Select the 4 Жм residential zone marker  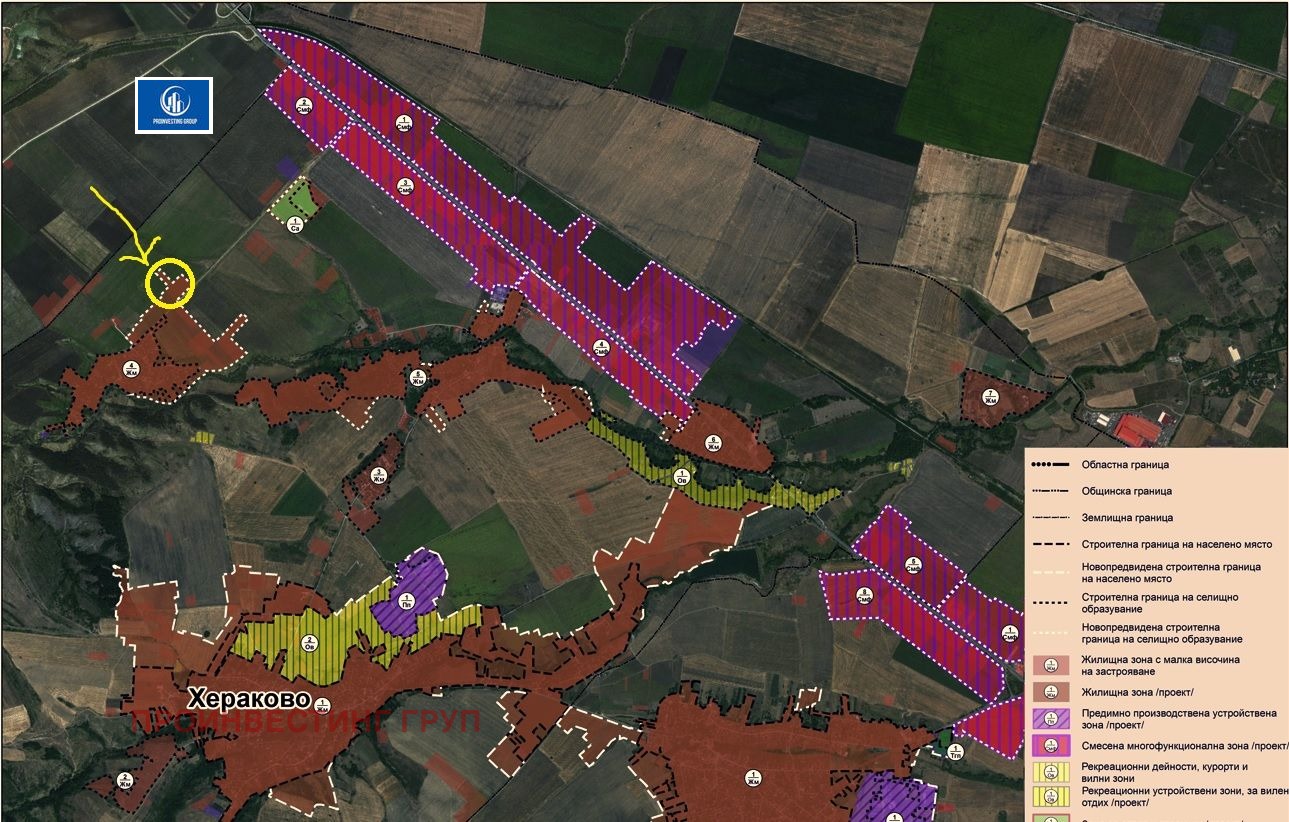coord(130,369)
